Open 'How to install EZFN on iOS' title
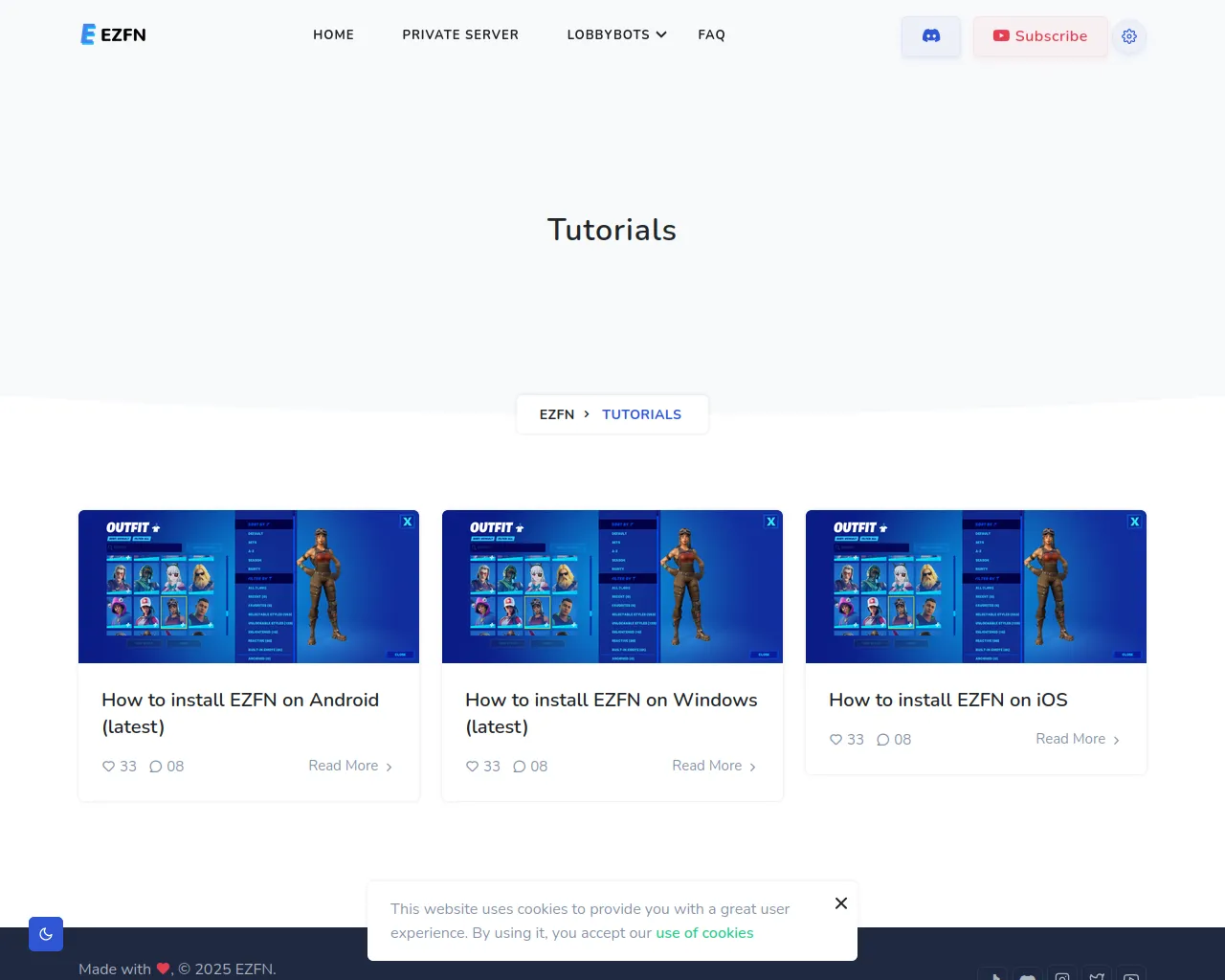Viewport: 1225px width, 980px height. tap(948, 700)
